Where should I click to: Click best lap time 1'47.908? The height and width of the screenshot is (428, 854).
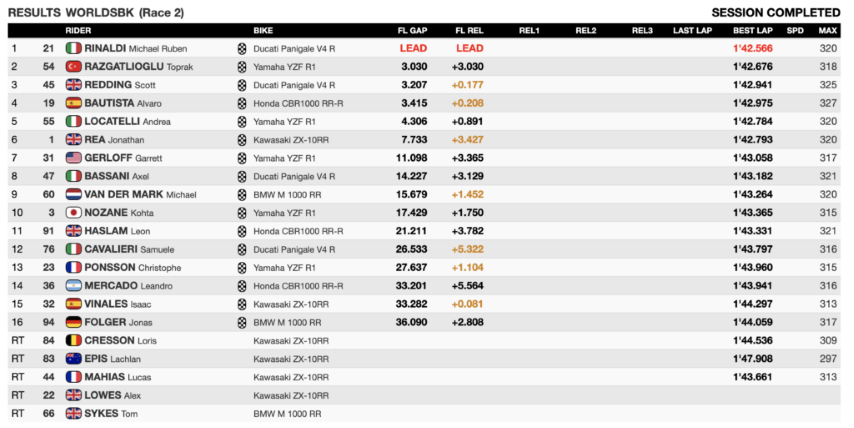pos(753,358)
